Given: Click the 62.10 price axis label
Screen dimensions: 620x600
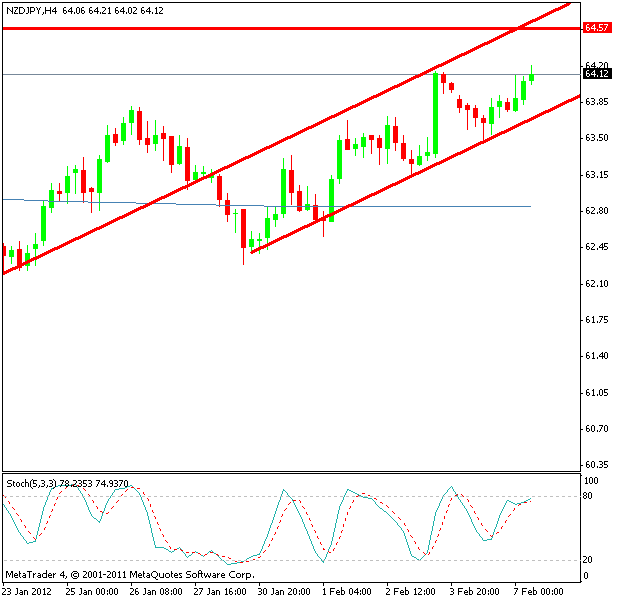Looking at the screenshot, I should (597, 284).
